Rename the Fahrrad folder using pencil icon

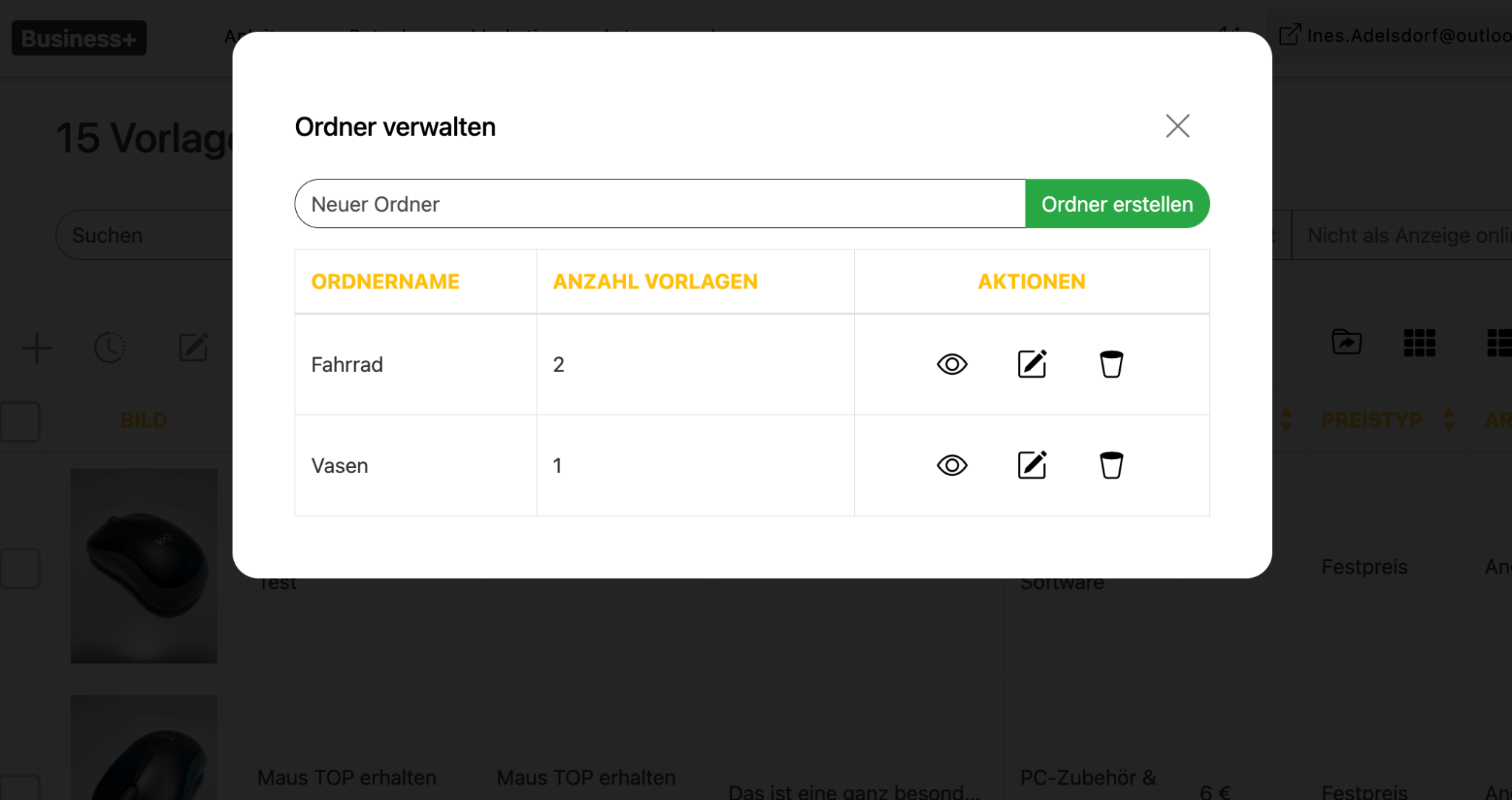1031,364
